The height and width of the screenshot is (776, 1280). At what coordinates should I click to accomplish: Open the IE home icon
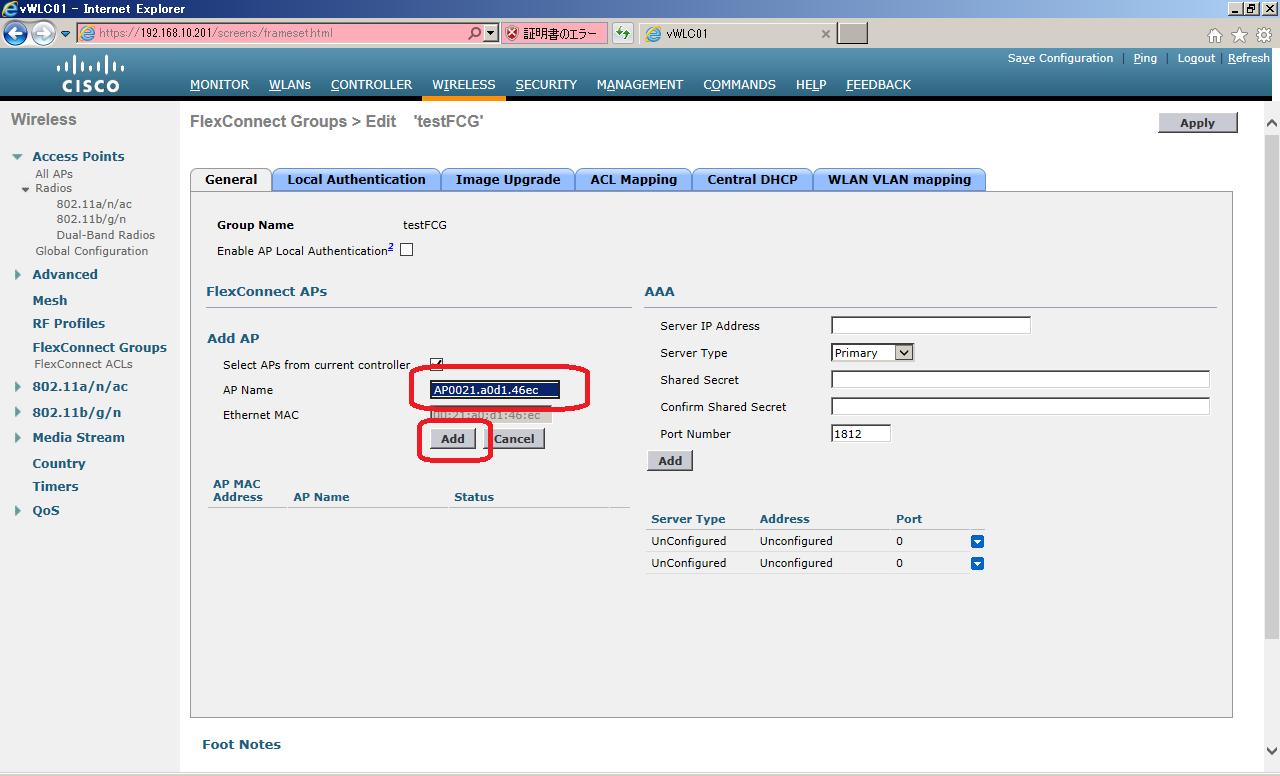point(1215,35)
